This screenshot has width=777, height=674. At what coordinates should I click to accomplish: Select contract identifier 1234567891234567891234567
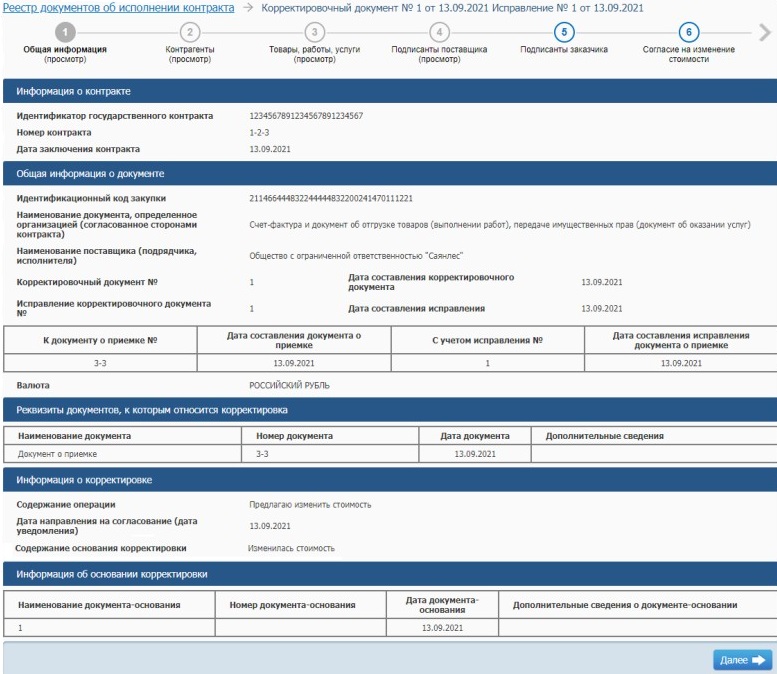tap(306, 116)
